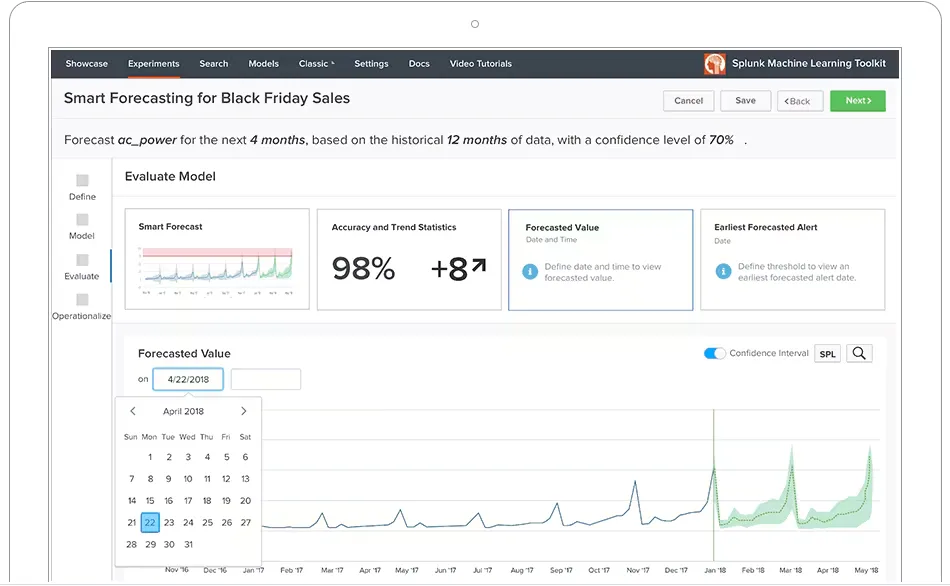Select the Define step icon
The height and width of the screenshot is (586, 950).
pyautogui.click(x=82, y=181)
